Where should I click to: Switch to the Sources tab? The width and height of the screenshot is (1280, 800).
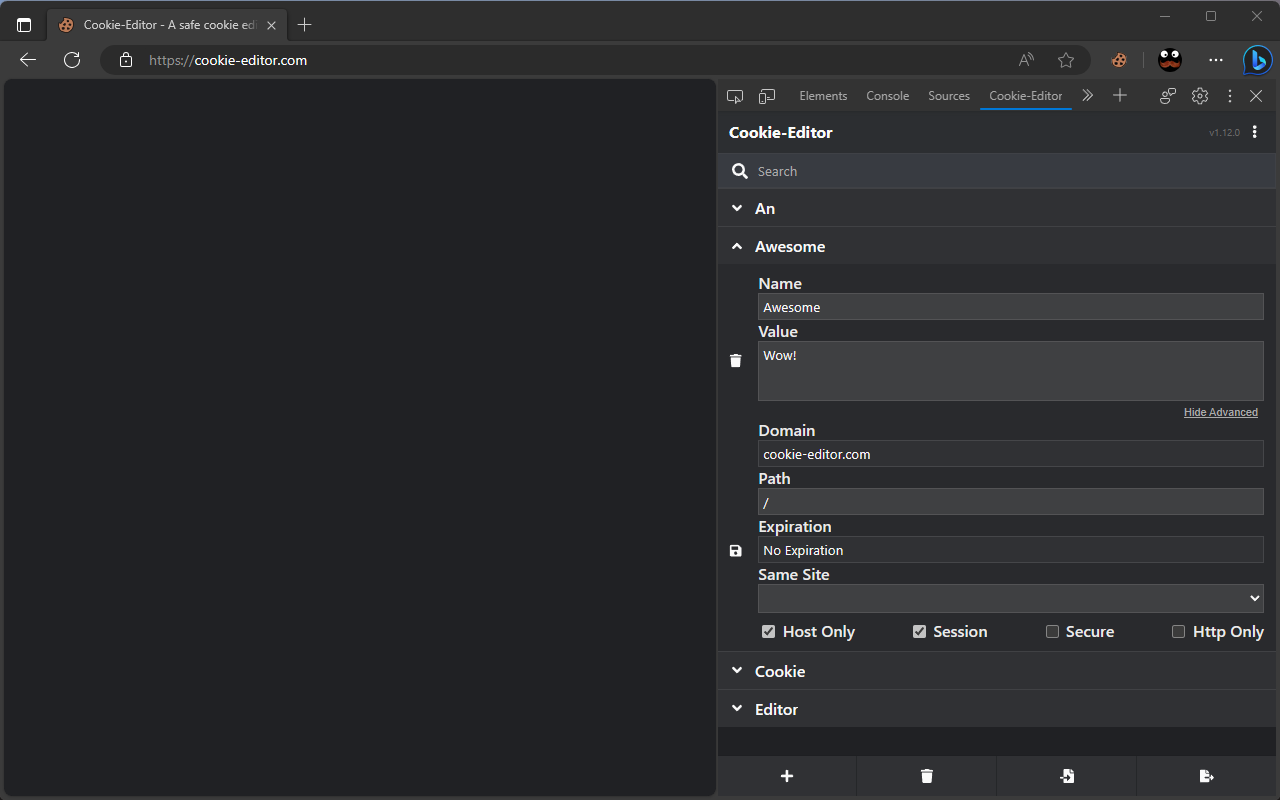point(949,96)
